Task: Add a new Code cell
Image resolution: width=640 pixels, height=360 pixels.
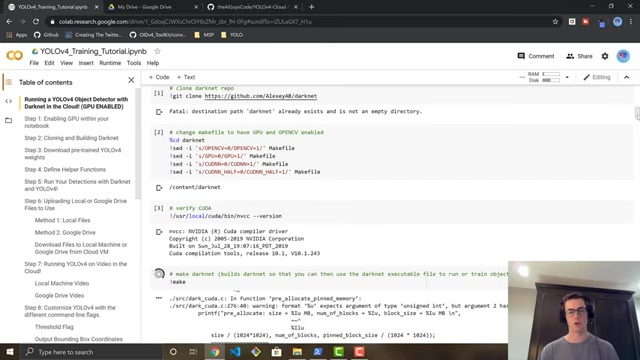Action: tap(159, 77)
